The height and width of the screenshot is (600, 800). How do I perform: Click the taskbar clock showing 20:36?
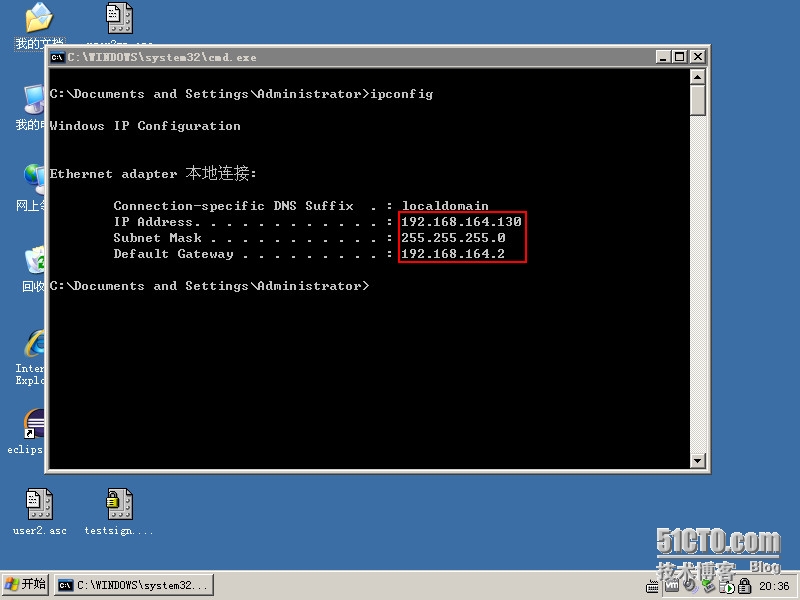pos(773,586)
